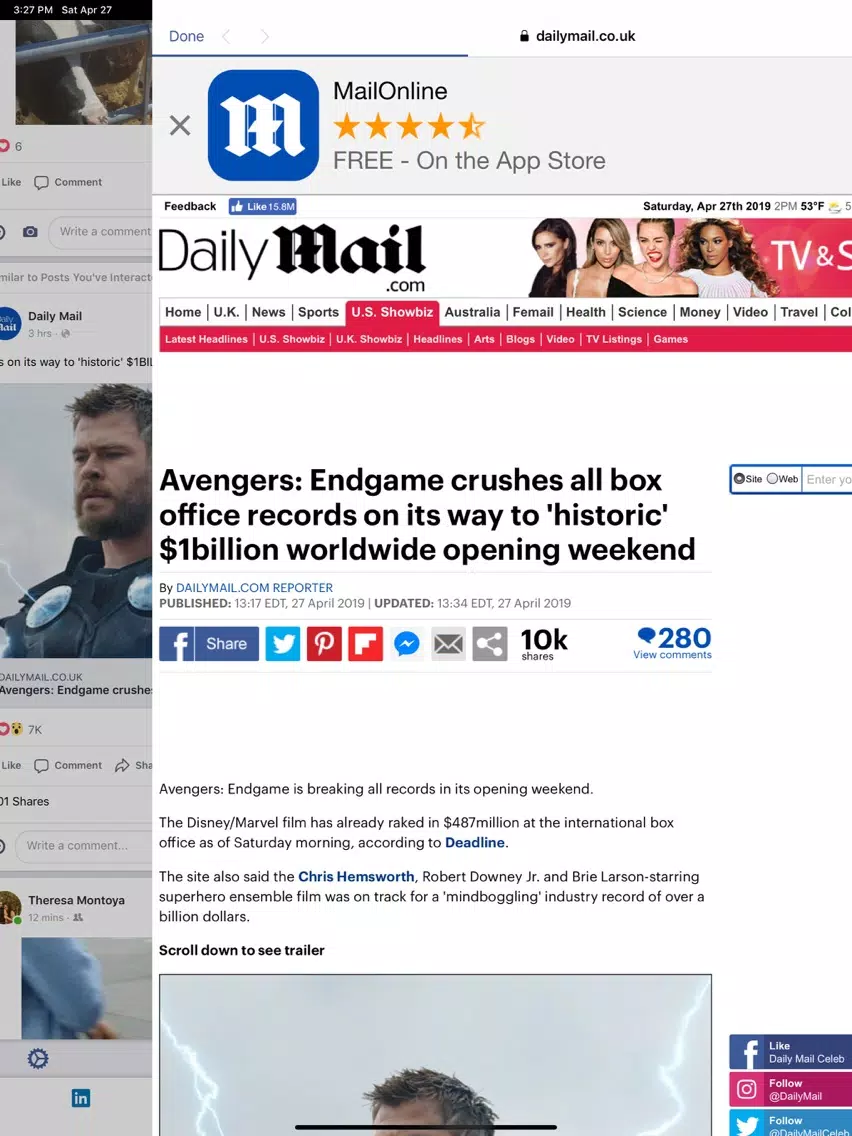Select the Web radio button
The width and height of the screenshot is (852, 1136).
(x=772, y=479)
